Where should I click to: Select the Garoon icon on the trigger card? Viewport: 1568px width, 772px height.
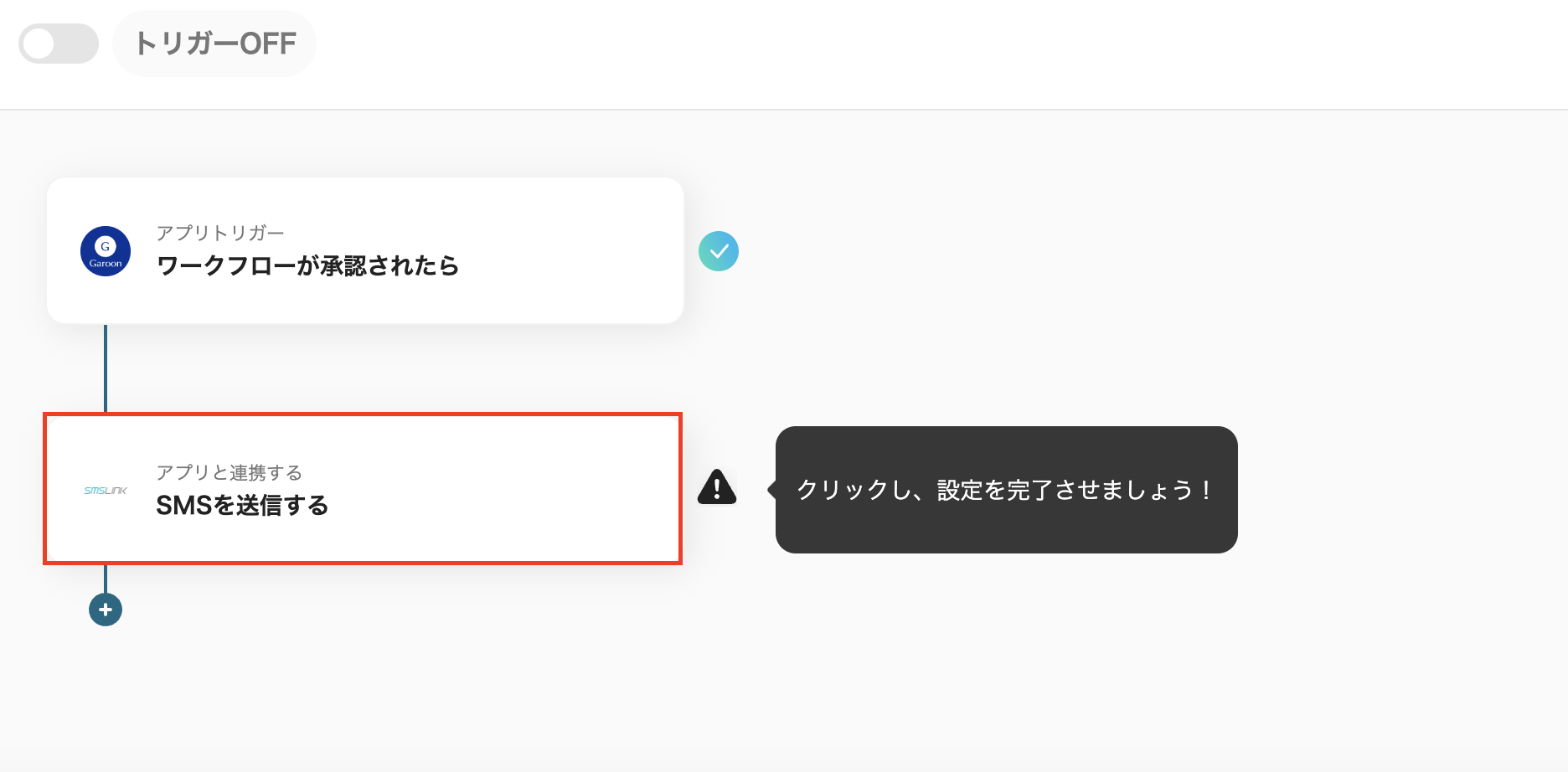pyautogui.click(x=106, y=250)
